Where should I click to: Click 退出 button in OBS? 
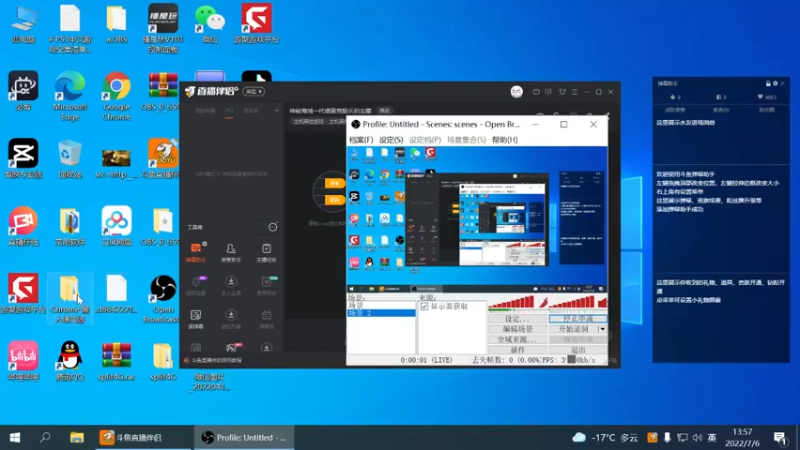pos(578,350)
